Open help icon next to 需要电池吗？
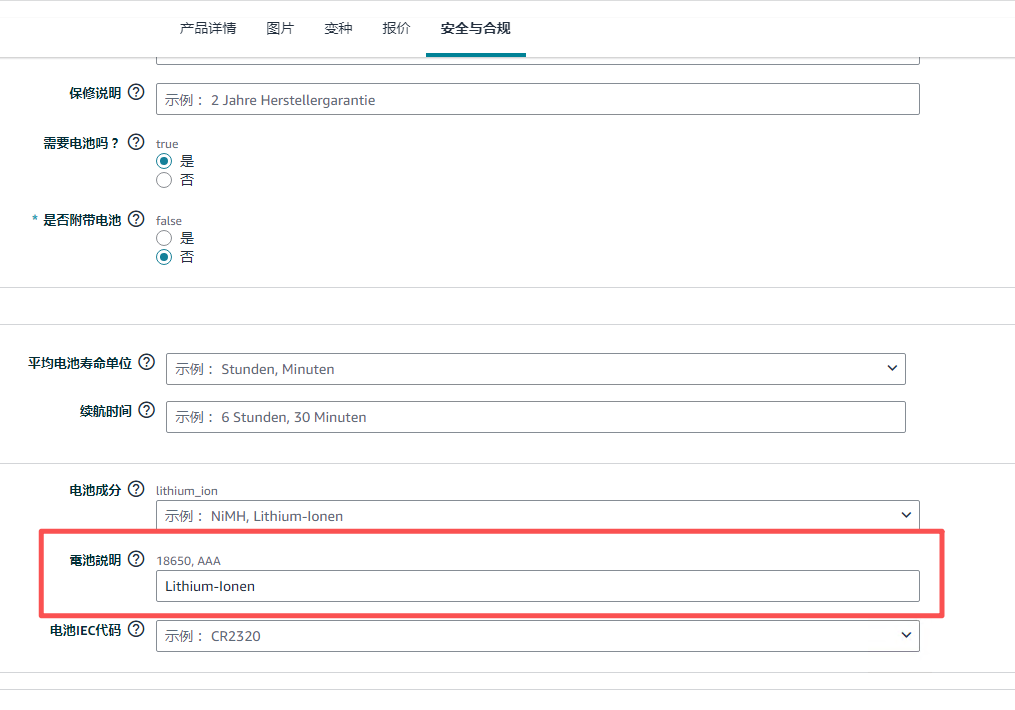Screen dimensions: 1015x710 pos(136,142)
